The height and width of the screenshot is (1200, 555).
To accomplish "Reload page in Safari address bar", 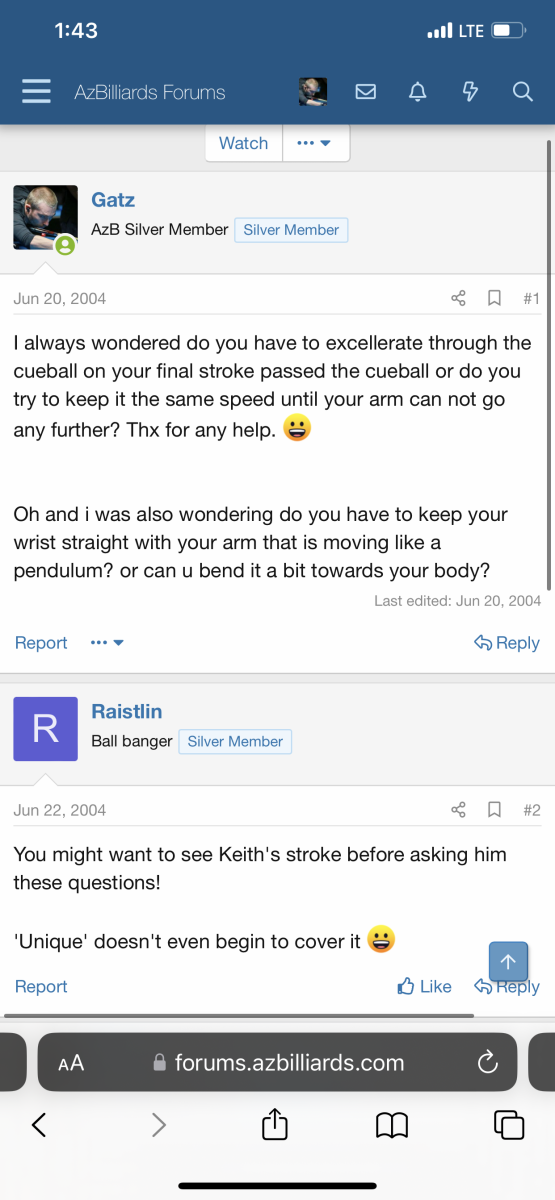I will point(488,1063).
